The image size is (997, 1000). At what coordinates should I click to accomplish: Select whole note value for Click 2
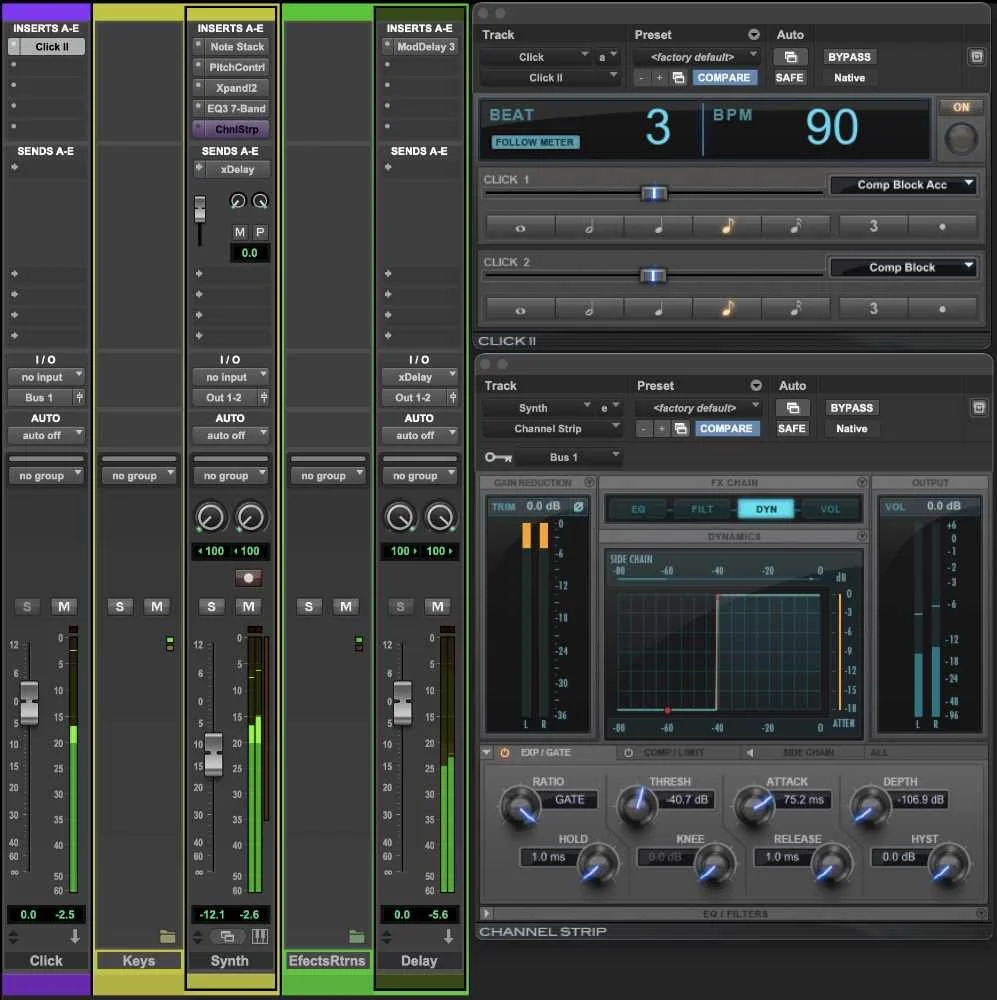521,309
